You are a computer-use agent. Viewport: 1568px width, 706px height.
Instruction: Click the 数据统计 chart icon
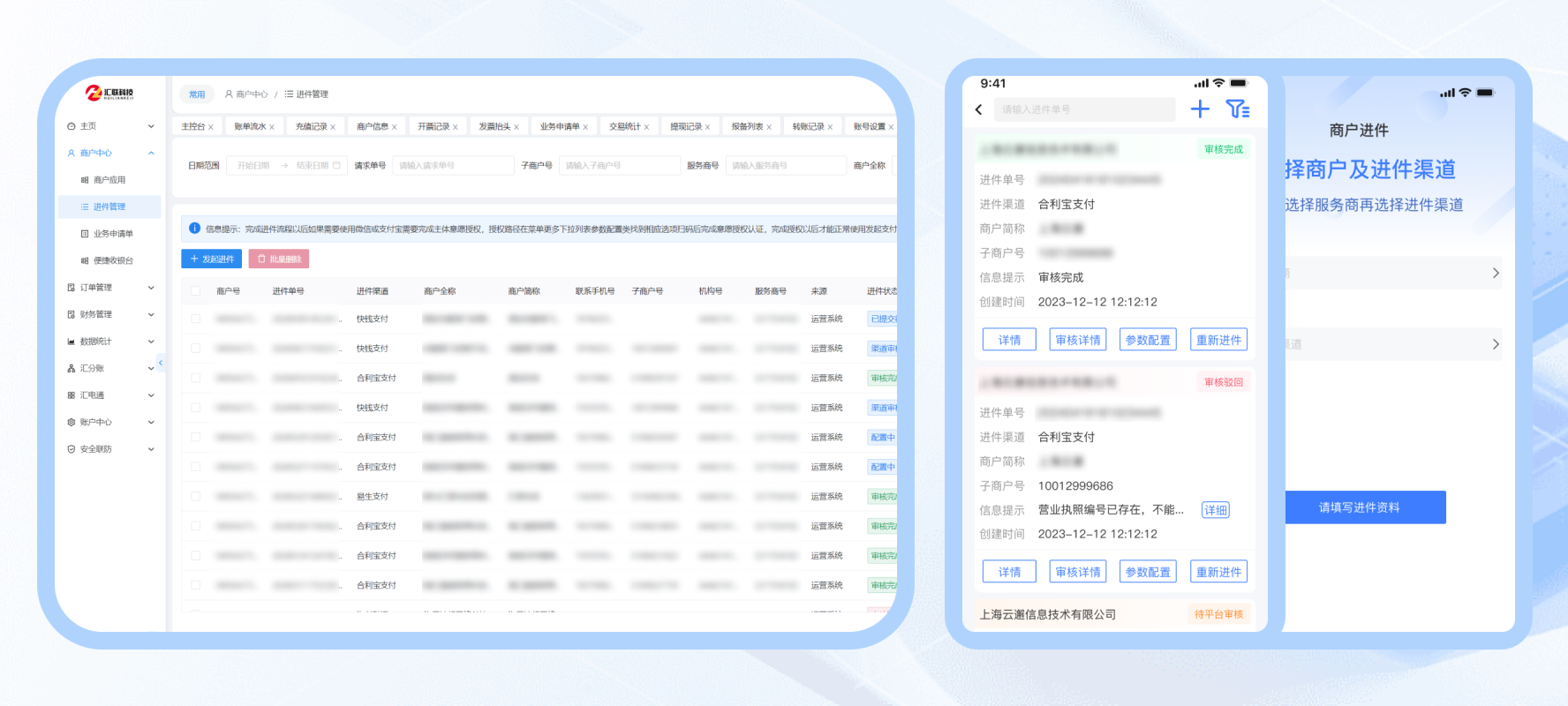coord(72,342)
